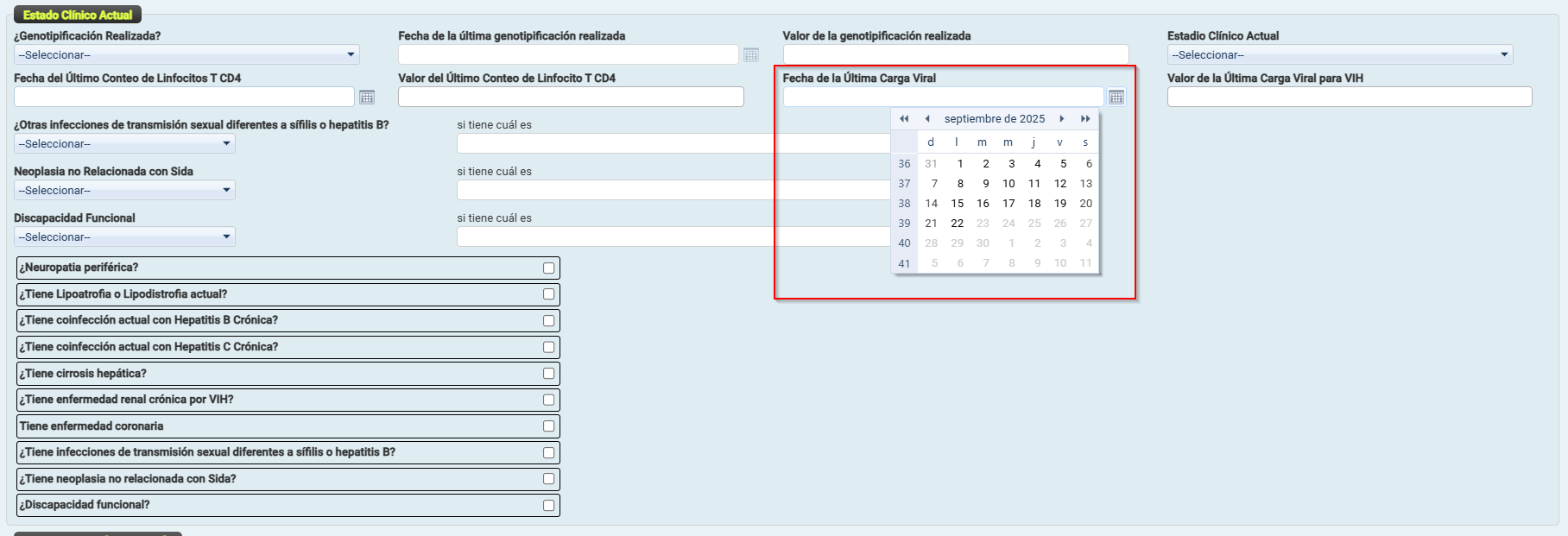This screenshot has width=1568, height=536.
Task: Open calendar icon for Último Conteo CD4 date
Action: click(x=367, y=98)
